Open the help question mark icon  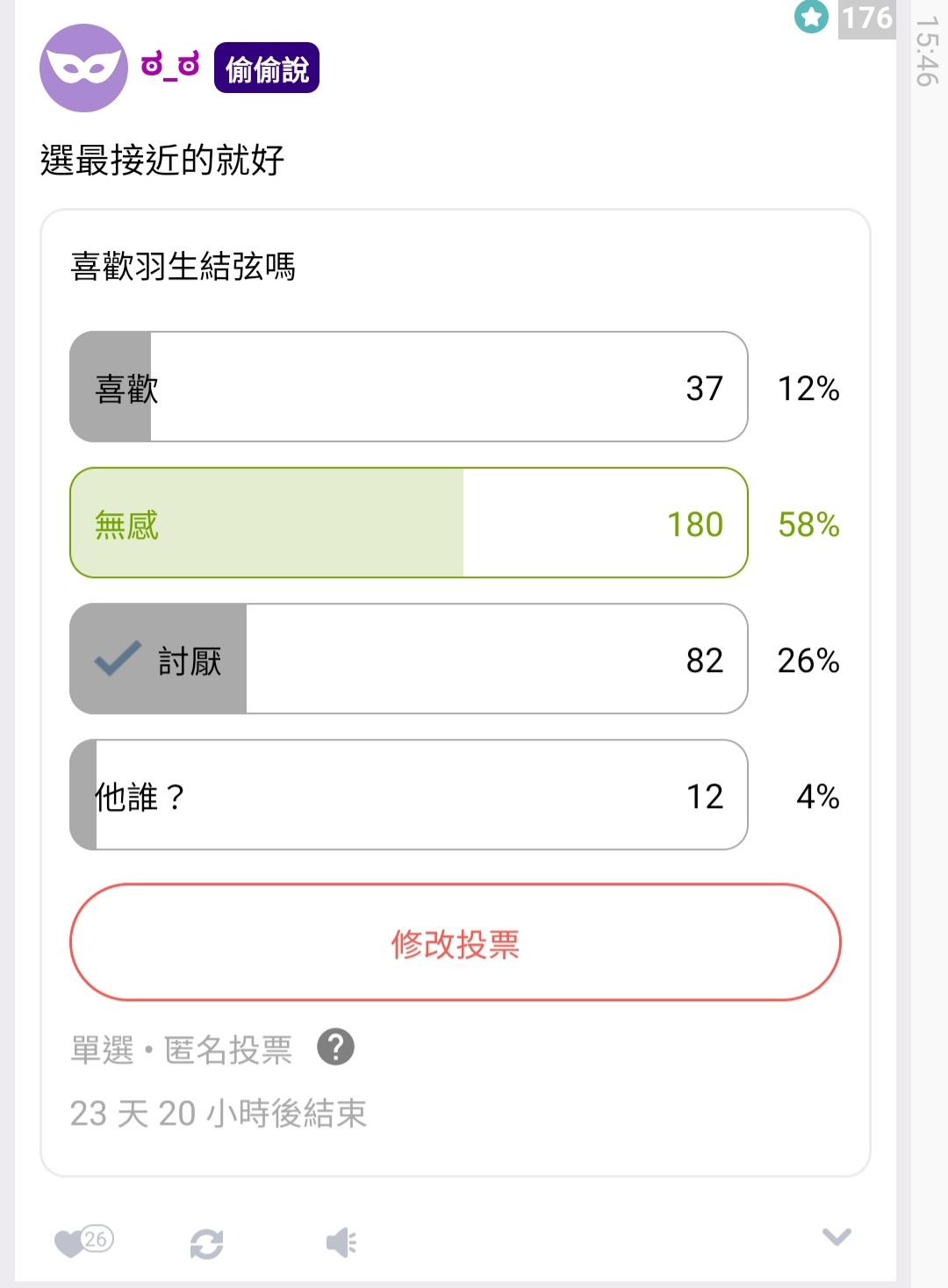pos(335,1047)
